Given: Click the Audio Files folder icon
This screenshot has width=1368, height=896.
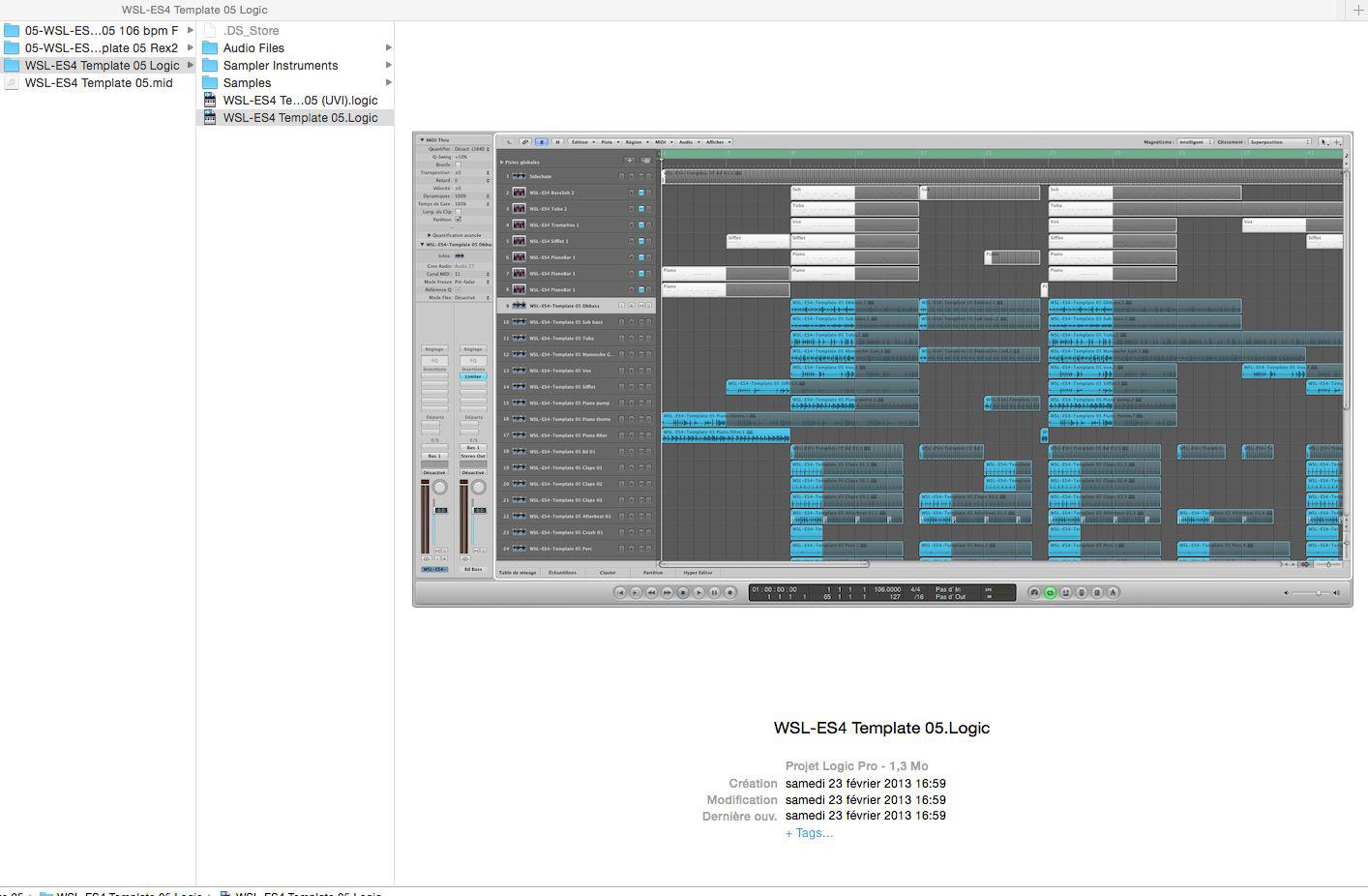Looking at the screenshot, I should [x=210, y=47].
